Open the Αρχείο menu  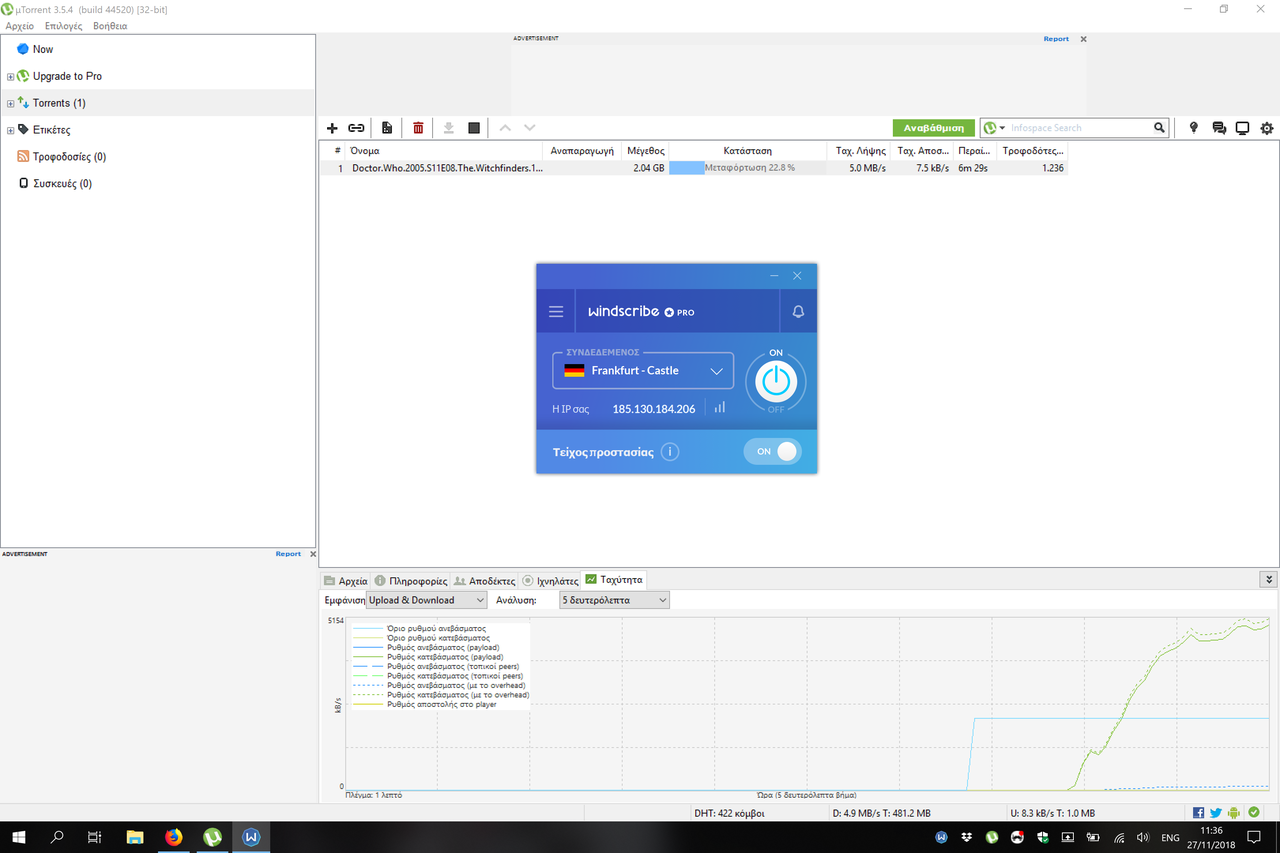point(20,26)
